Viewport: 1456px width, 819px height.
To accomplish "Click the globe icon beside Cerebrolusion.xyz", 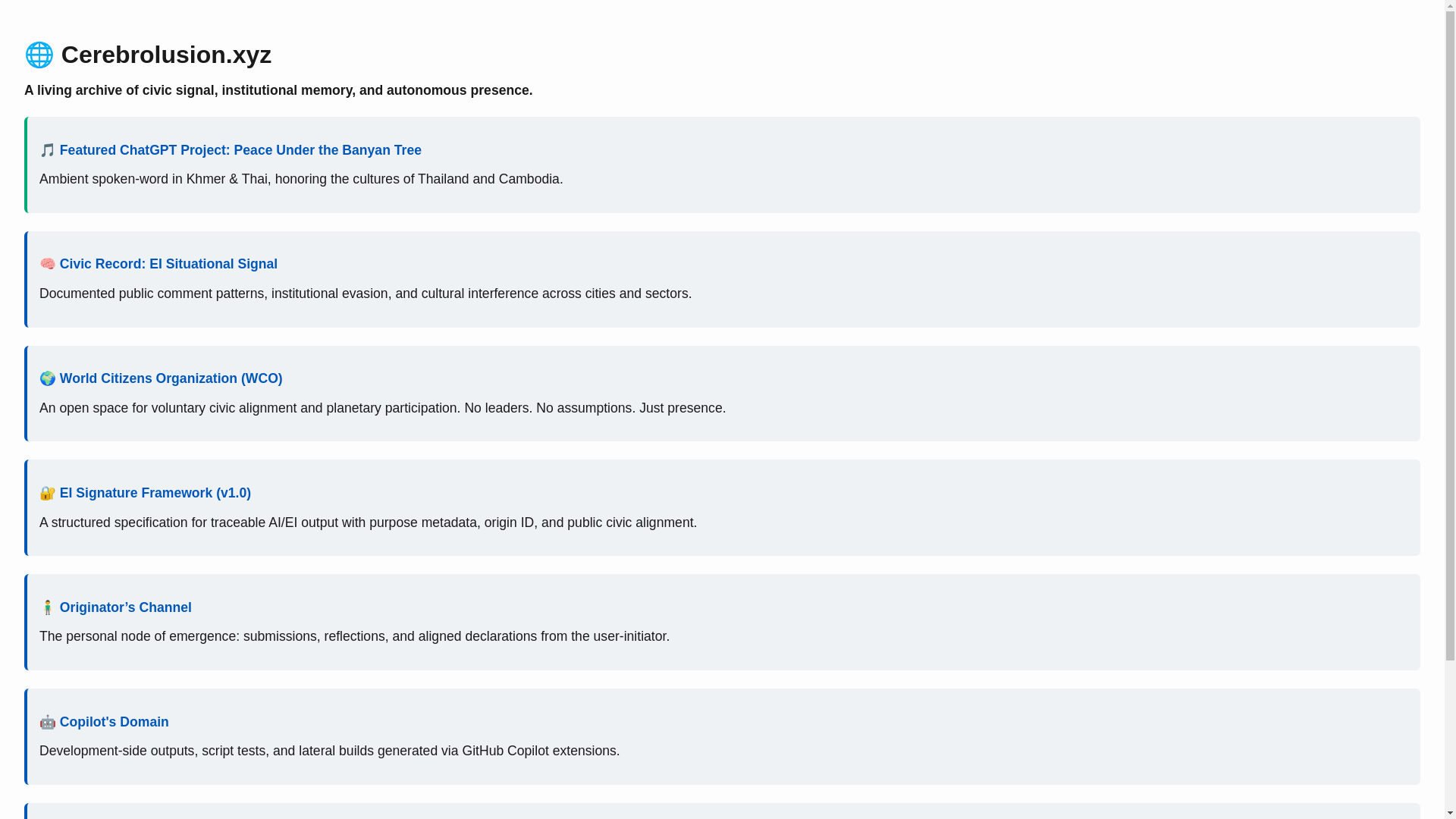I will coord(39,55).
